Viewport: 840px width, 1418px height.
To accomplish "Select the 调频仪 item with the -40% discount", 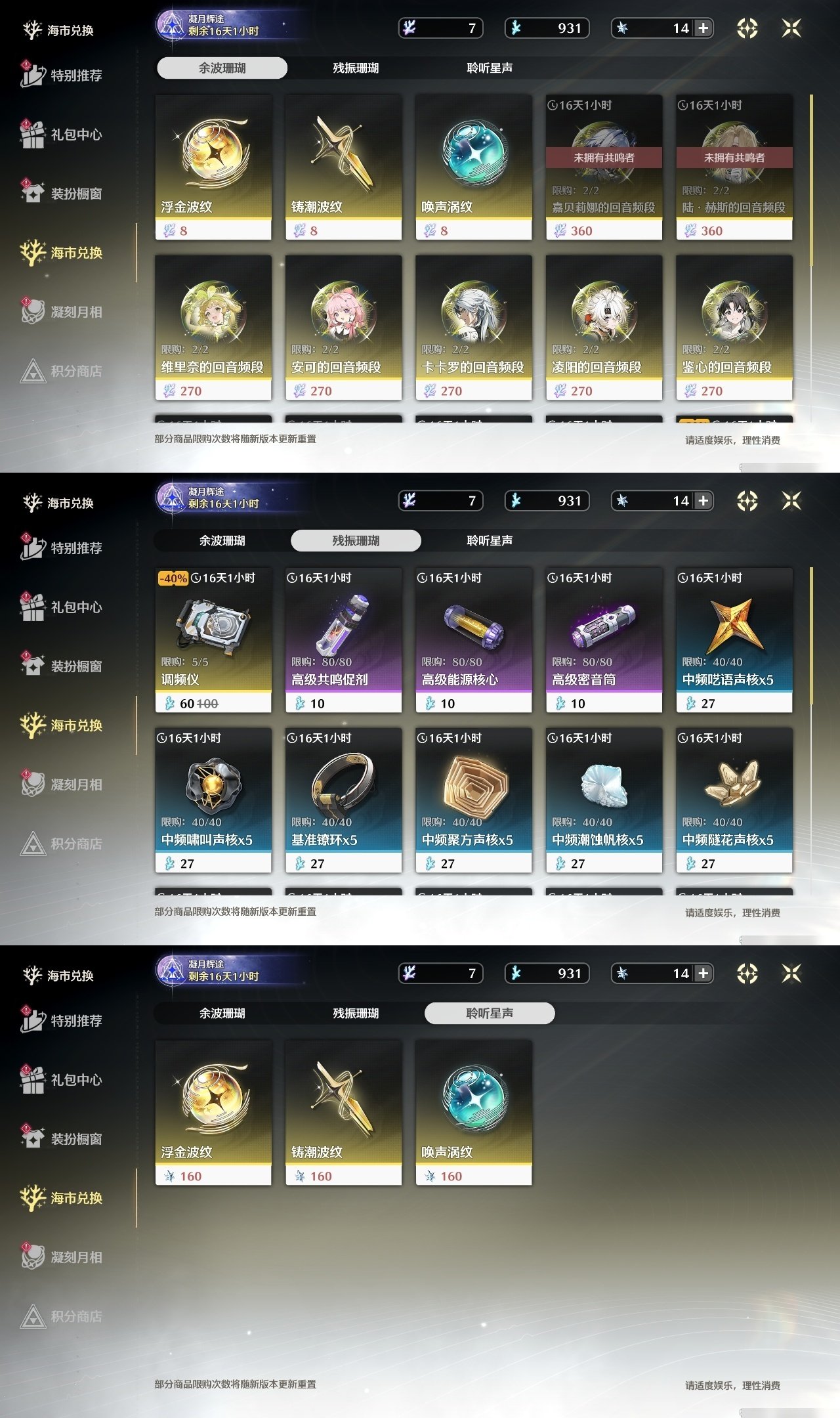I will (213, 640).
